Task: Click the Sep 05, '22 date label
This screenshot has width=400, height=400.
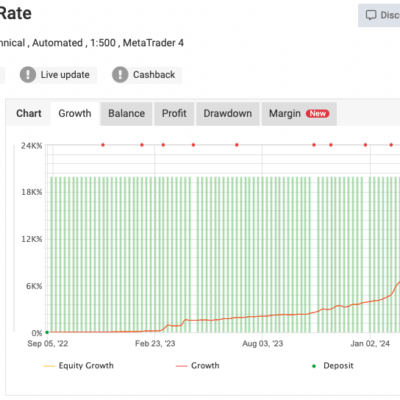Action: click(48, 343)
